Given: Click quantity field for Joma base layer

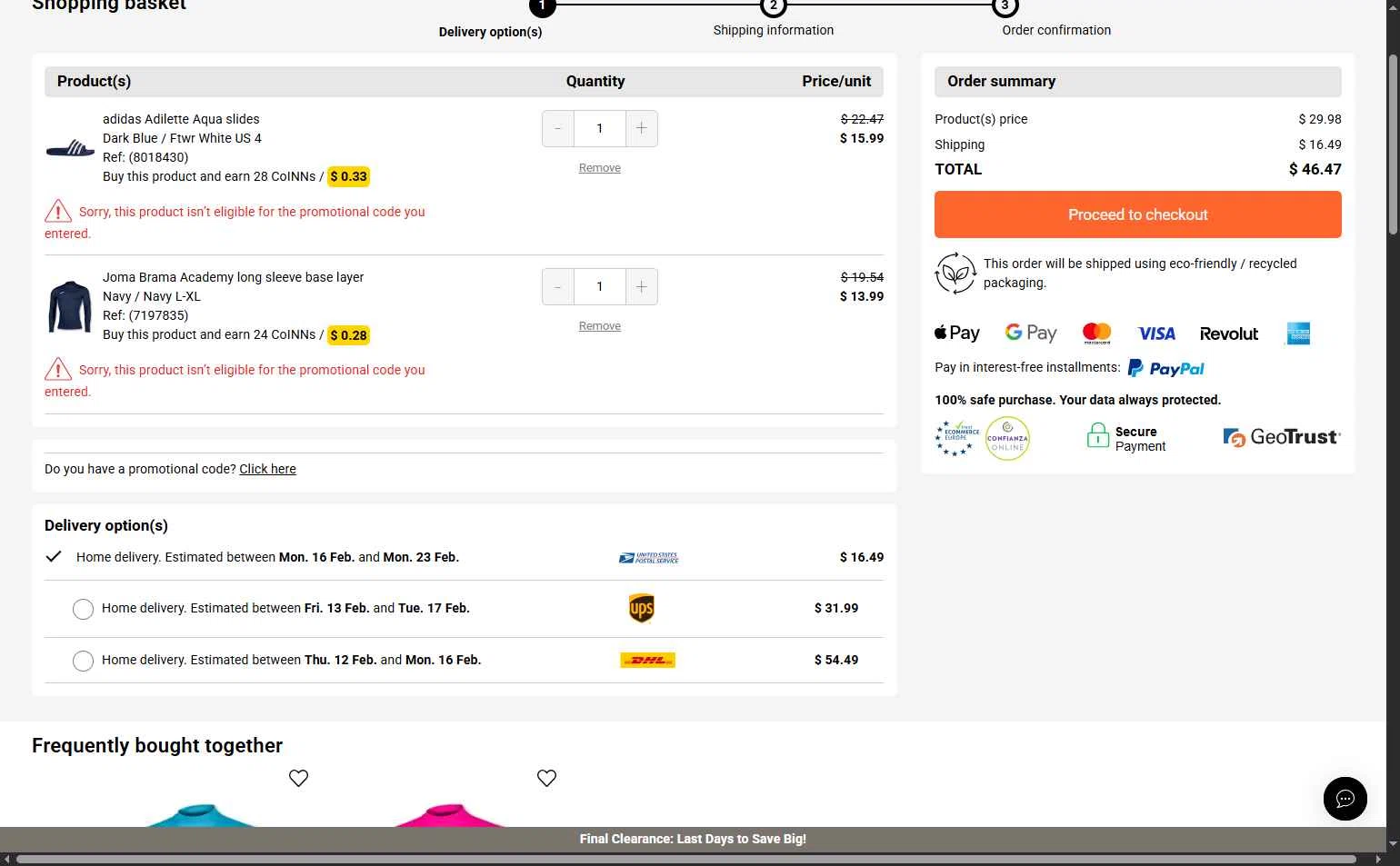Looking at the screenshot, I should pos(600,286).
